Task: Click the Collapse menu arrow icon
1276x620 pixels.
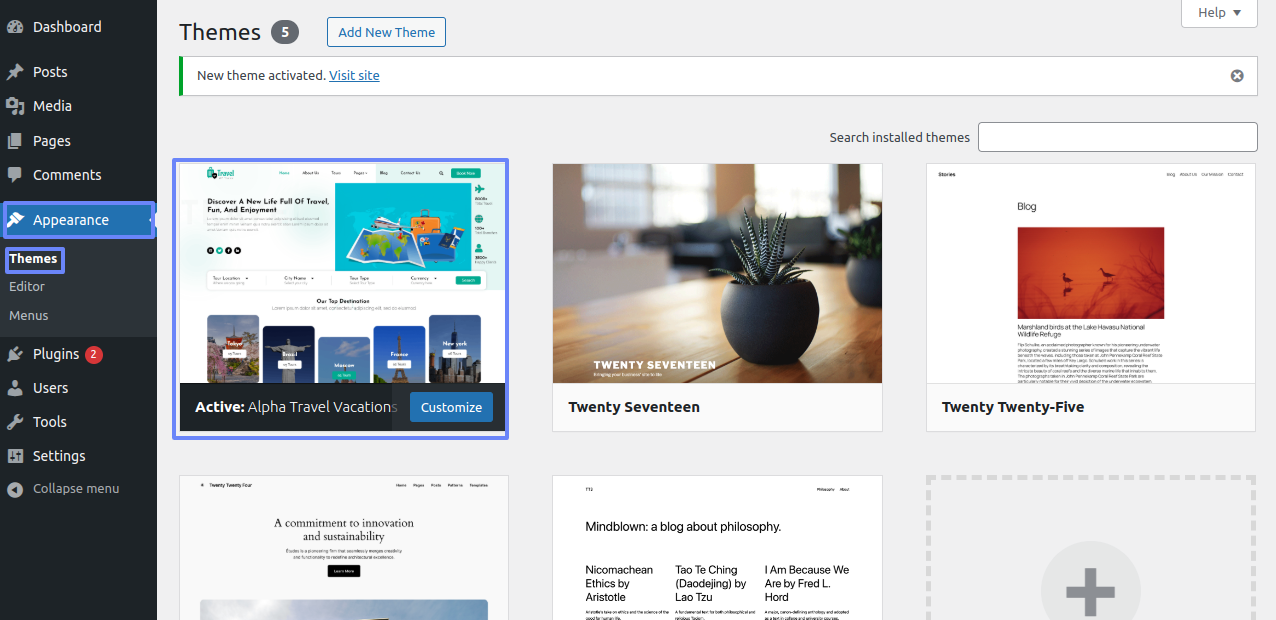Action: click(x=15, y=489)
